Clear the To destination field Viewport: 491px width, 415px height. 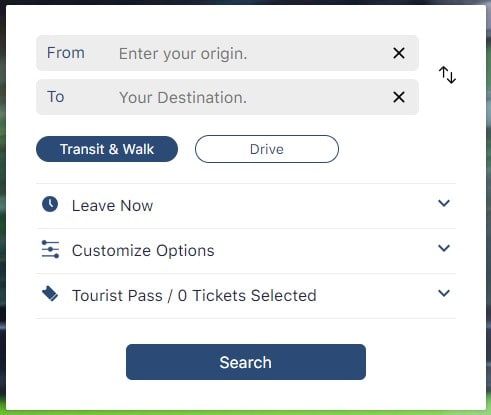point(399,97)
